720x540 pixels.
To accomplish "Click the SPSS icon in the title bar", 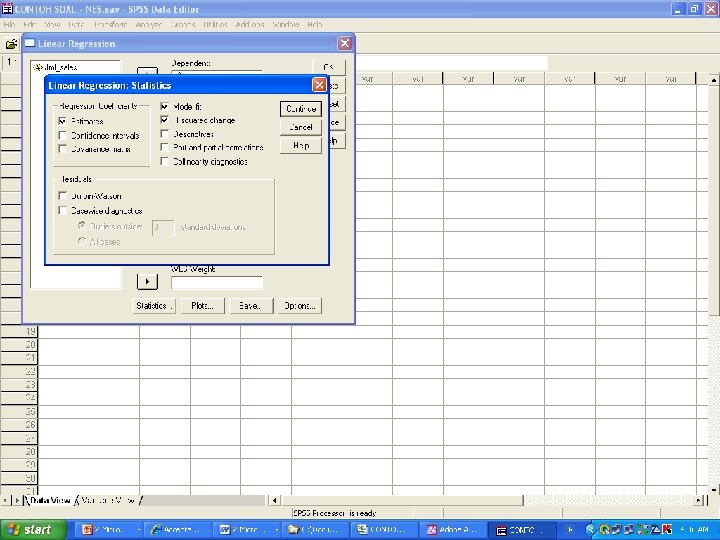I will (x=7, y=9).
